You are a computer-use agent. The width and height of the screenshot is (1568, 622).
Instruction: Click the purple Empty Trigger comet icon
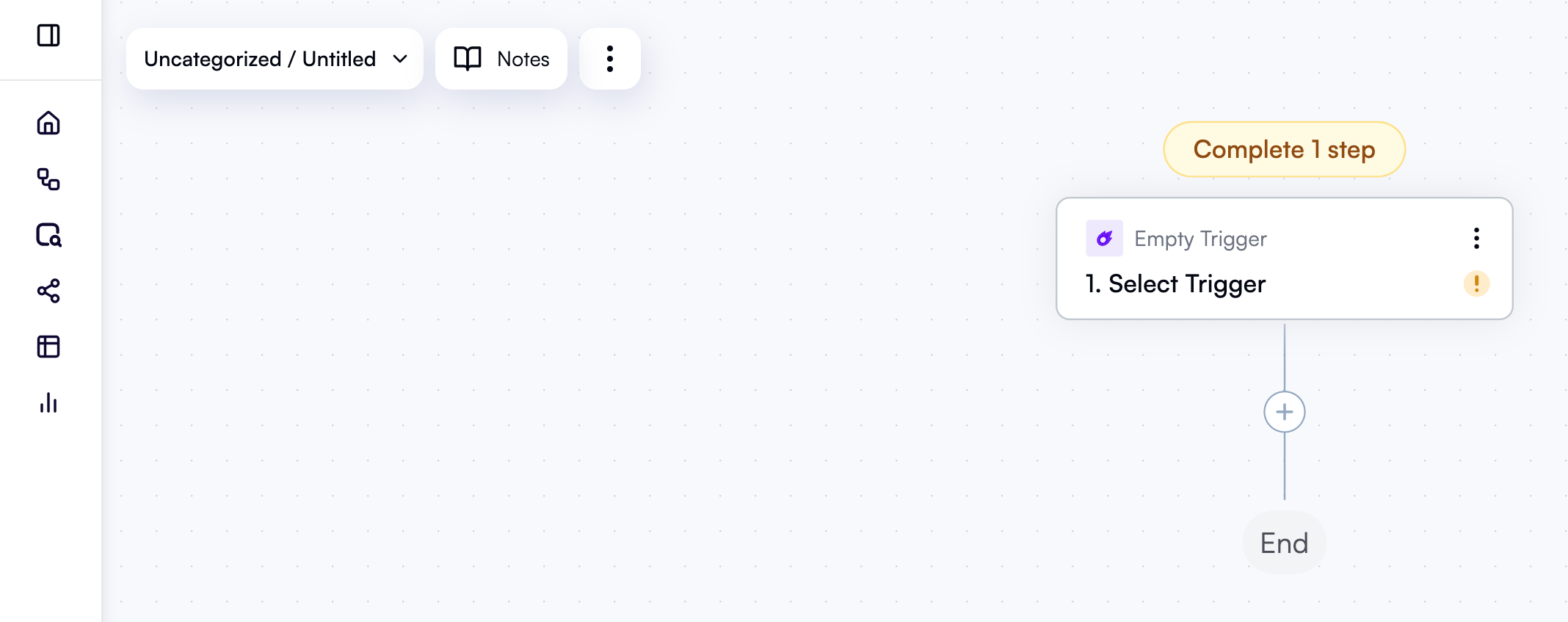pos(1103,238)
